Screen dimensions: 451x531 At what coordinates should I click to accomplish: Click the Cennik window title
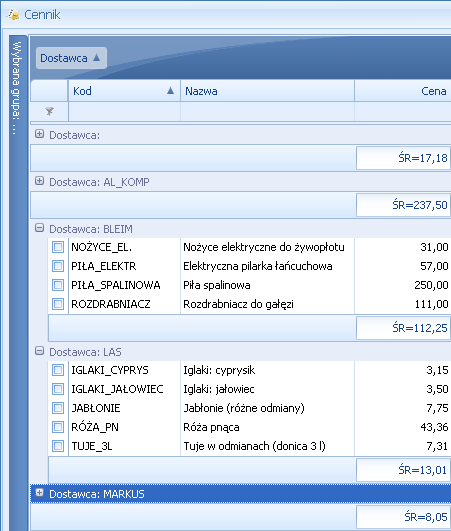42,15
